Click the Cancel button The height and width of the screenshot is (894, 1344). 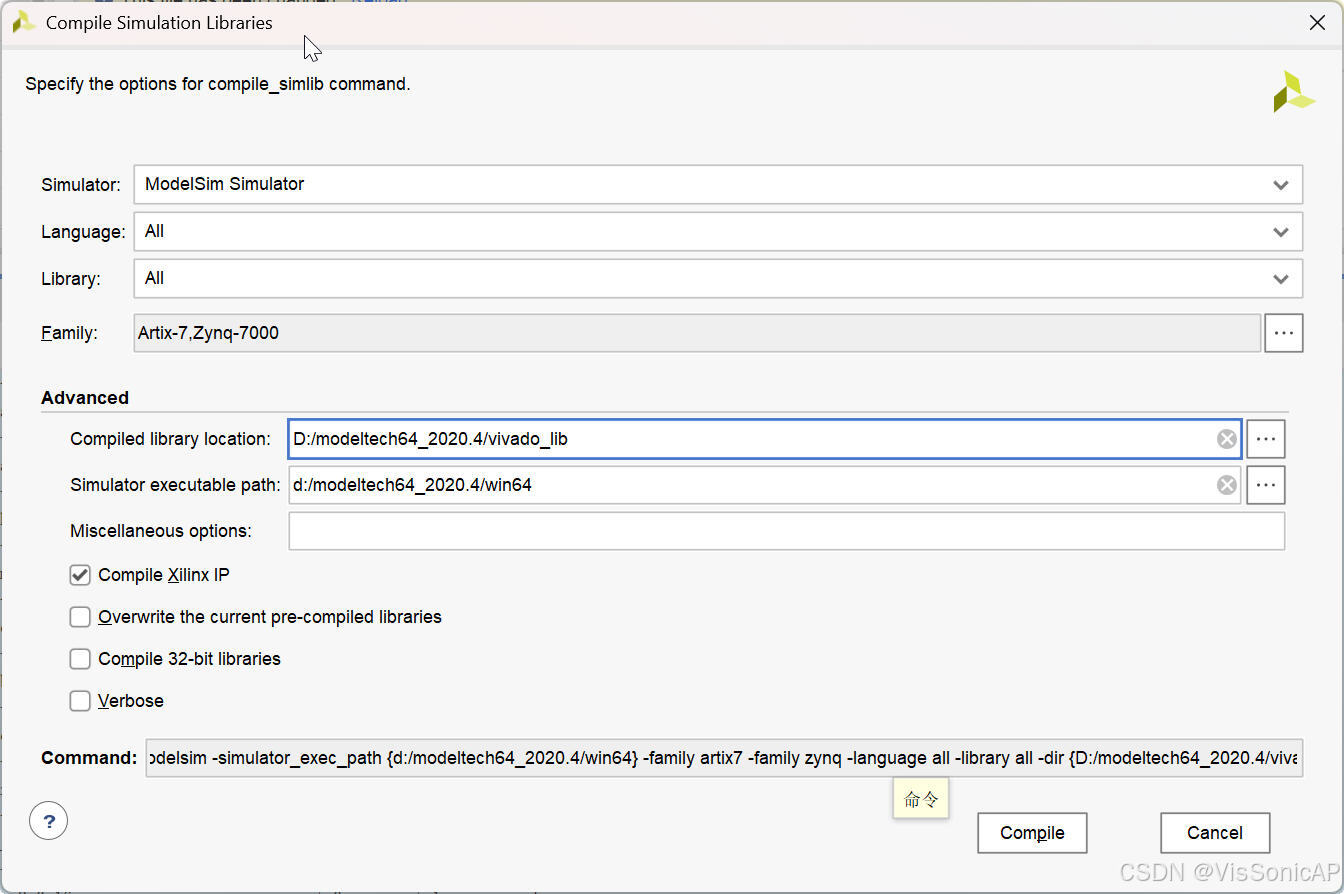pos(1215,833)
